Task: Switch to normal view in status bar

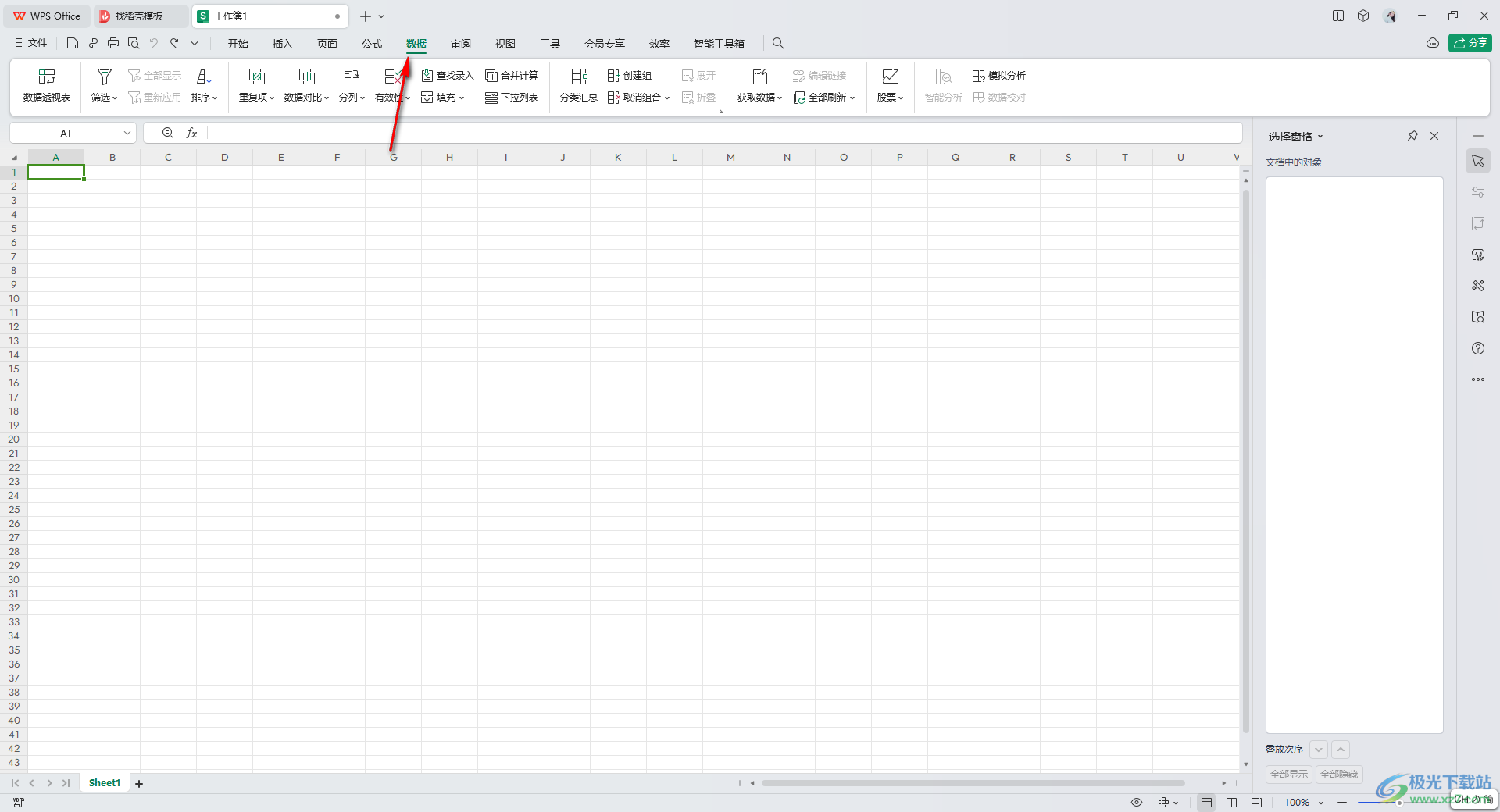Action: point(1207,803)
